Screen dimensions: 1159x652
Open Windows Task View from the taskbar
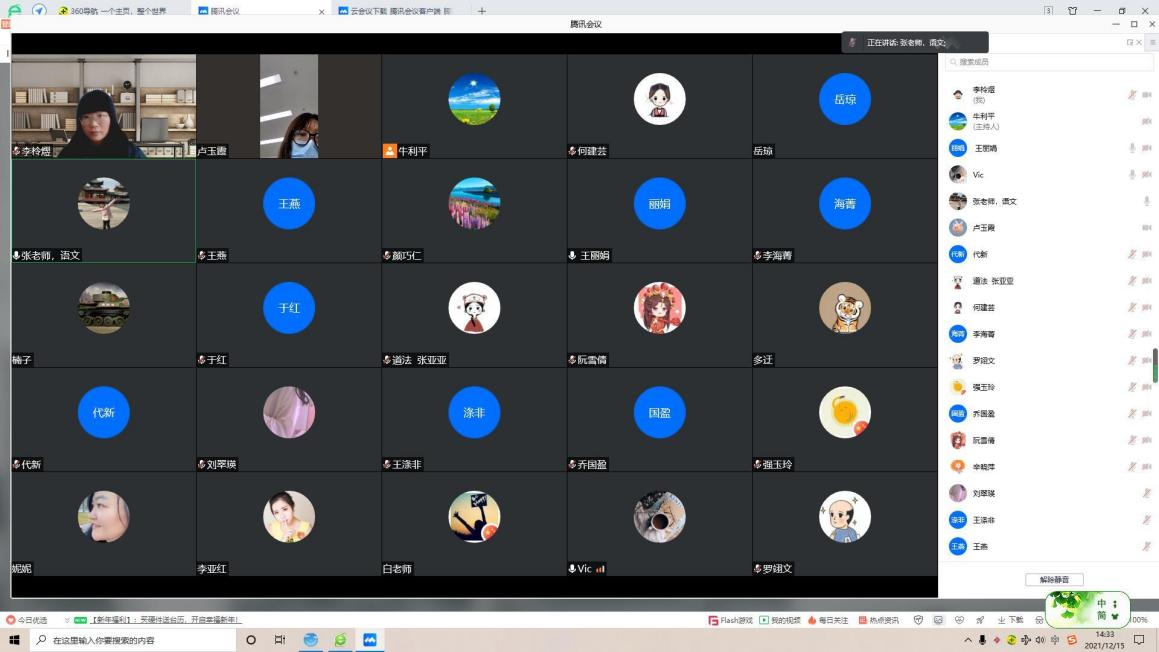[280, 640]
